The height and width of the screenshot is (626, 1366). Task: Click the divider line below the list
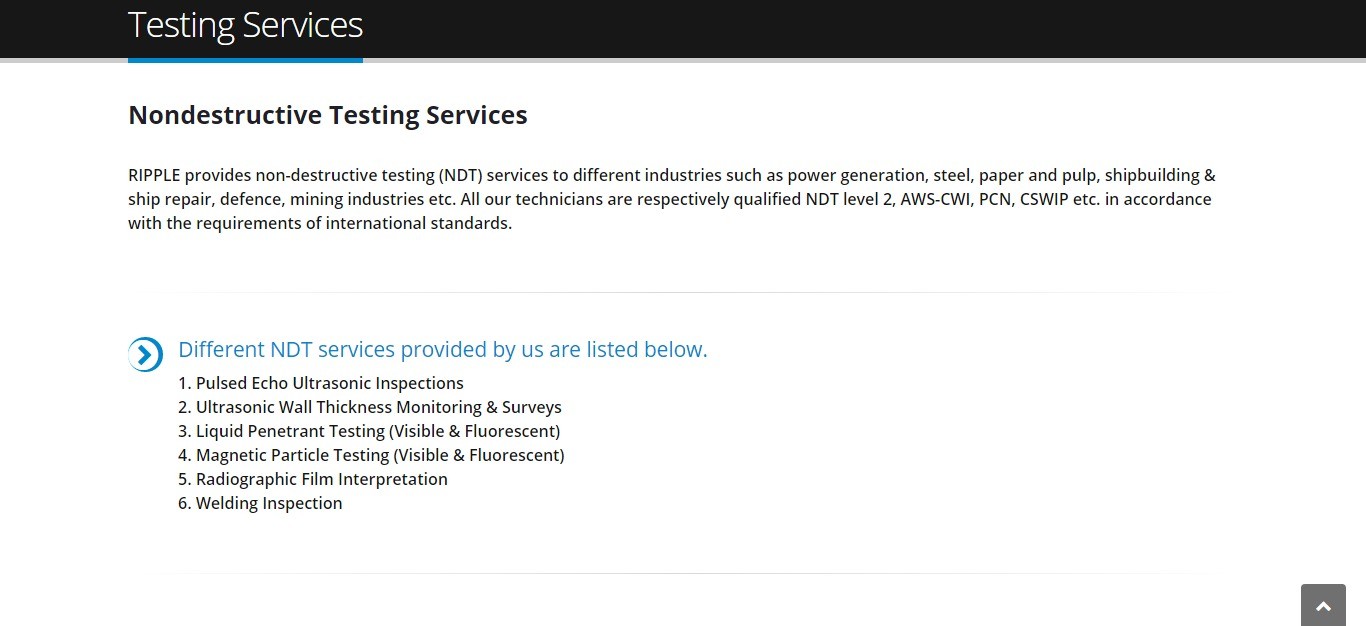[x=683, y=573]
